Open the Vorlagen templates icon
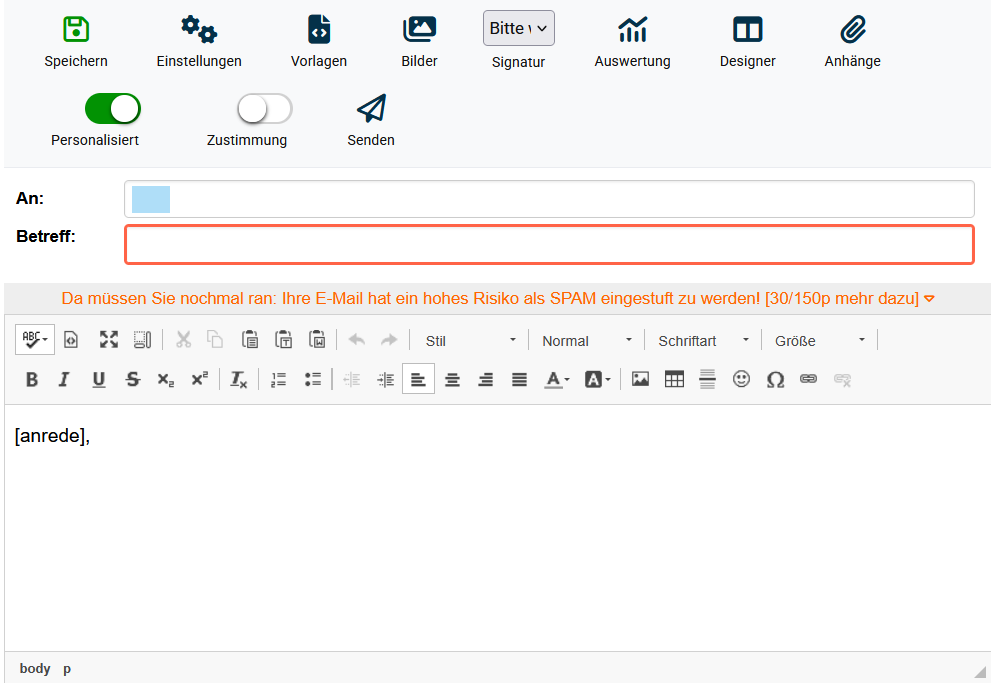 pyautogui.click(x=319, y=30)
